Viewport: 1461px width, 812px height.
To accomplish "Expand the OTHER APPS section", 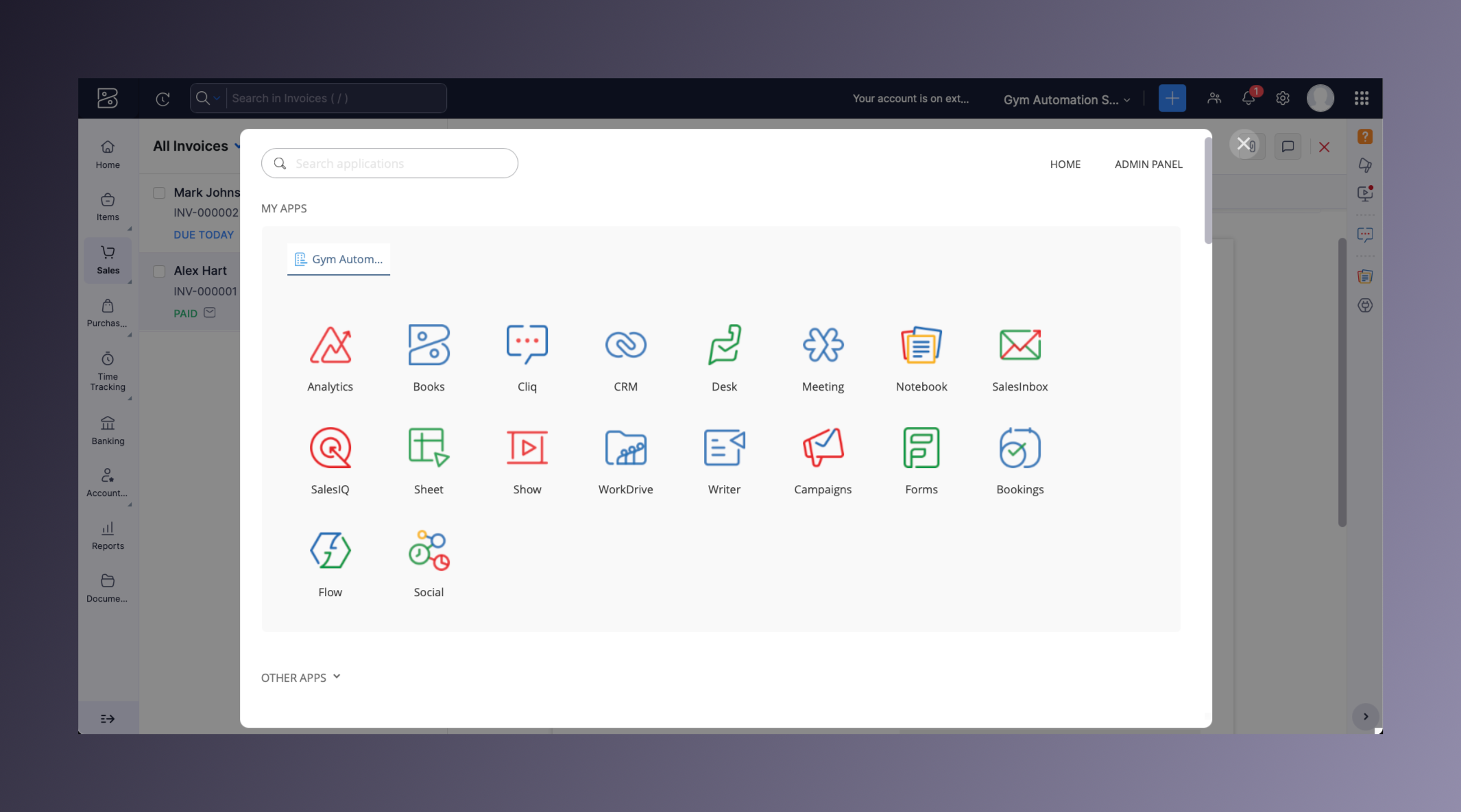I will [301, 678].
